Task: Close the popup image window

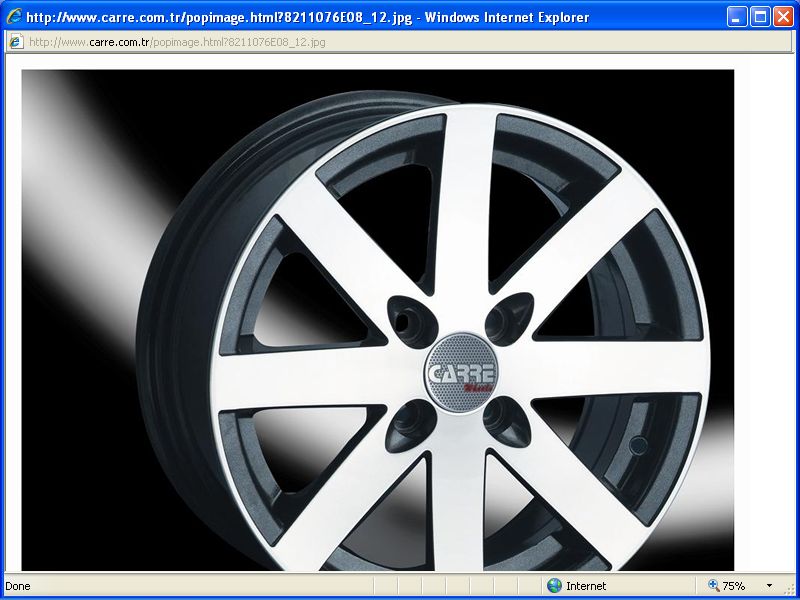Action: (x=783, y=17)
